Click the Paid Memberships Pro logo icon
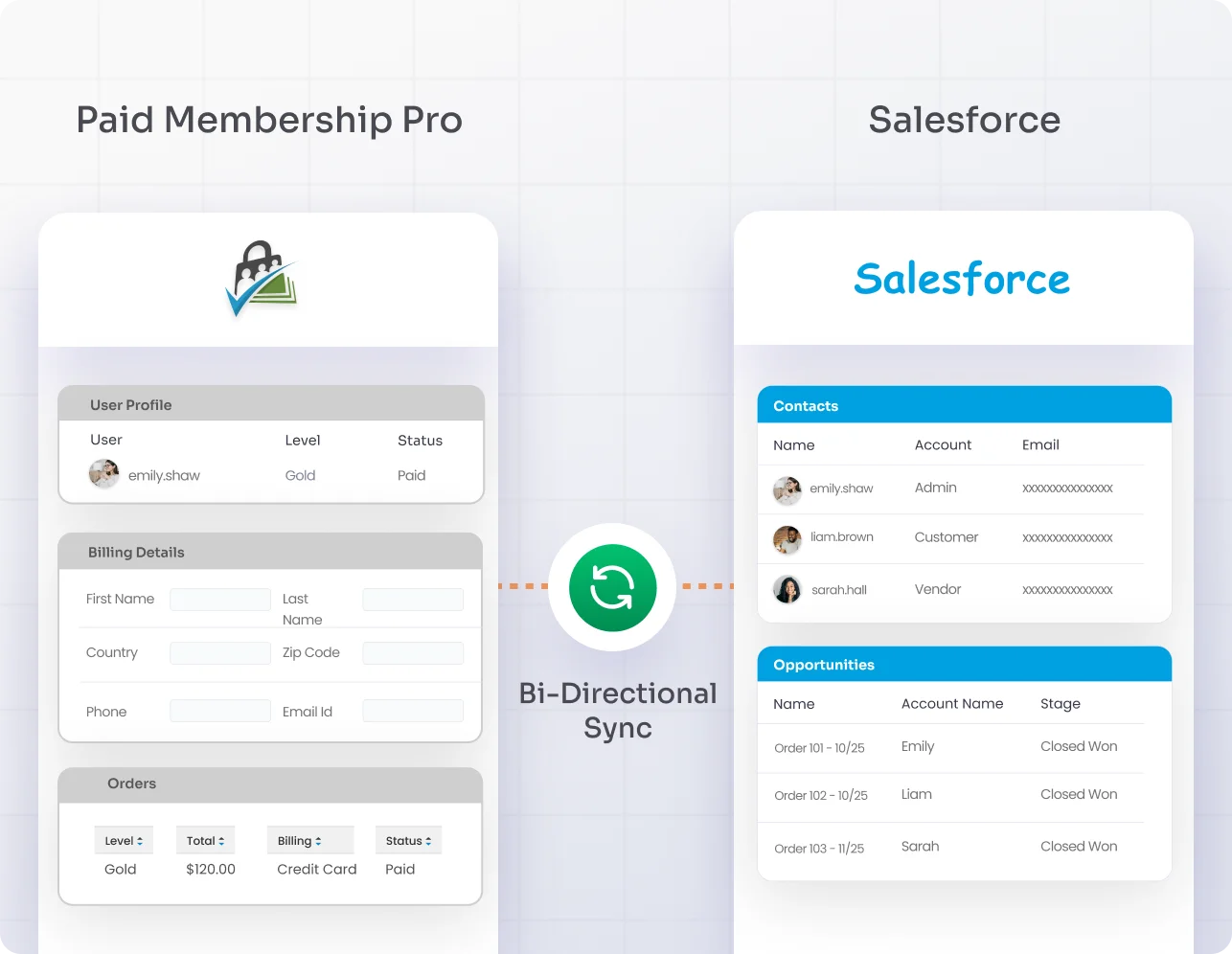1232x954 pixels. tap(262, 279)
